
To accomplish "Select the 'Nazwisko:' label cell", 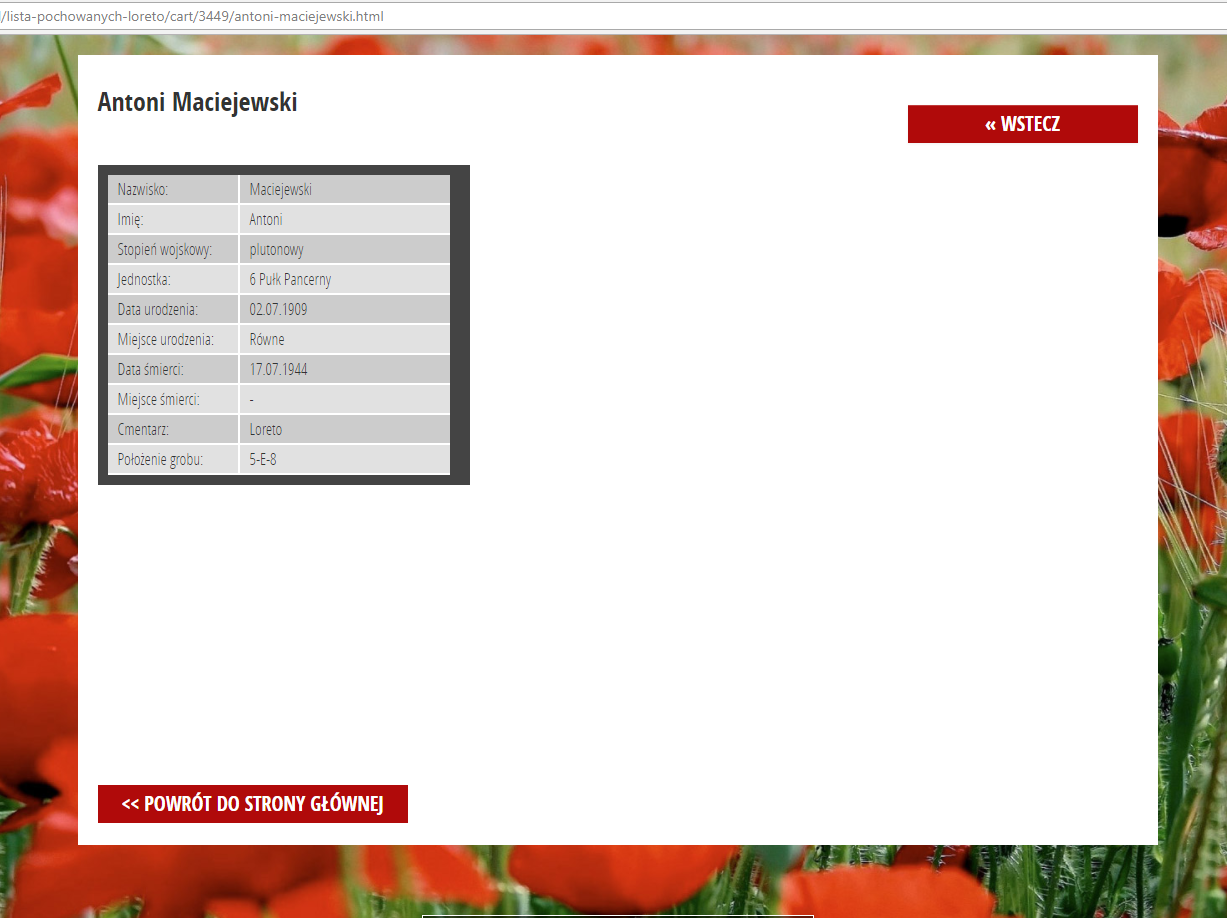I will [x=173, y=189].
